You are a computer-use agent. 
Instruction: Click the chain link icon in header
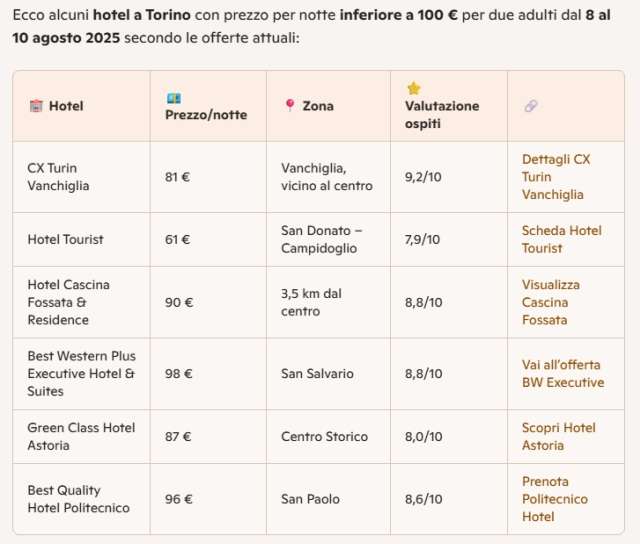tap(530, 106)
